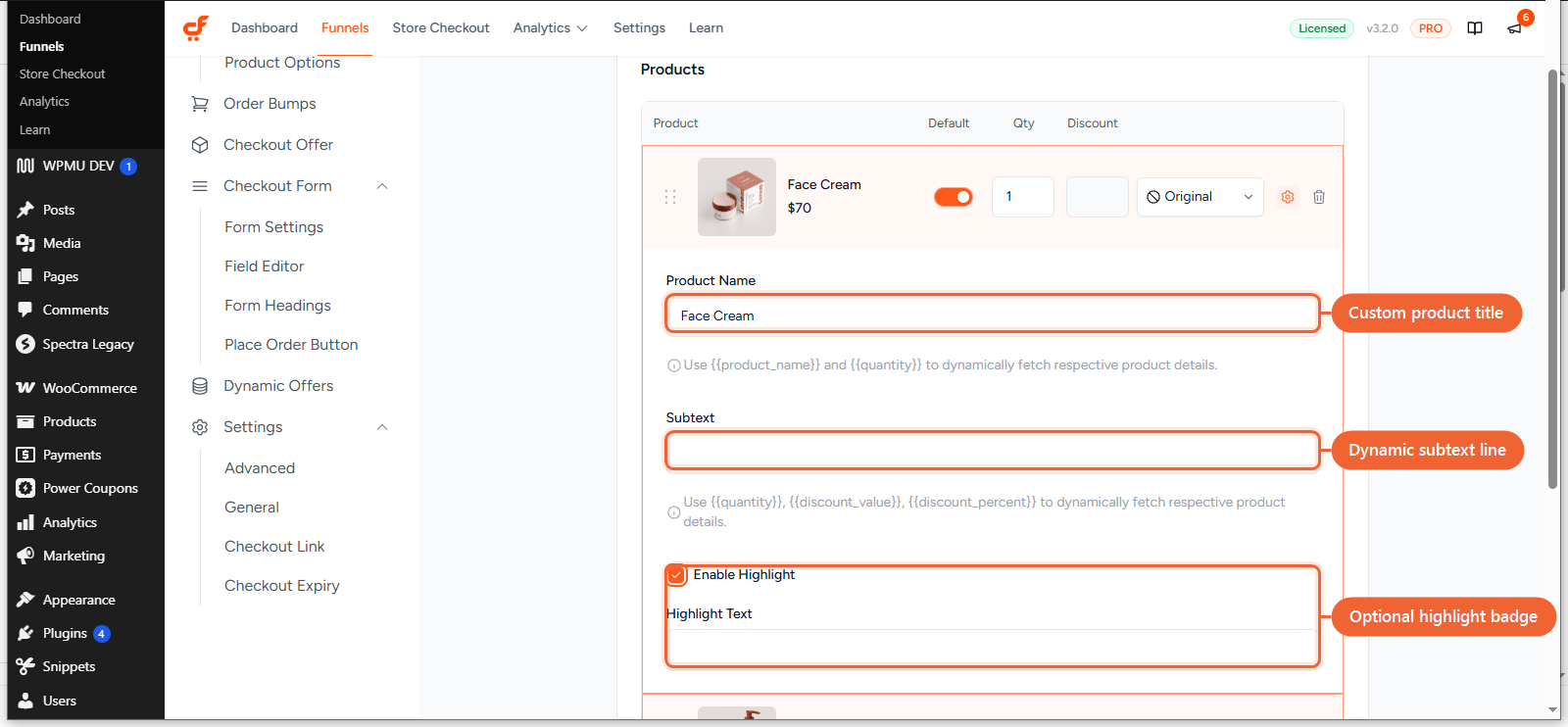Click the Comments bubble icon
This screenshot has height=727, width=1568.
pyautogui.click(x=25, y=310)
